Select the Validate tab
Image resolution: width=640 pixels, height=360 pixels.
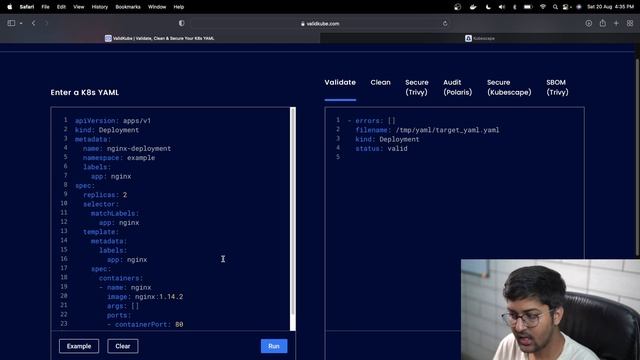340,82
